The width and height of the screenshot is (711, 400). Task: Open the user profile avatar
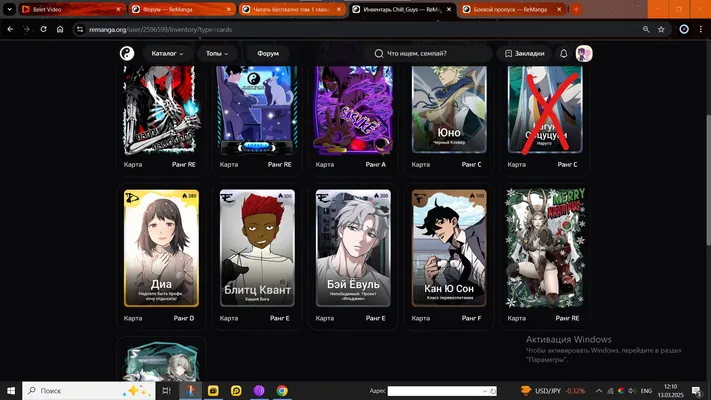[584, 54]
